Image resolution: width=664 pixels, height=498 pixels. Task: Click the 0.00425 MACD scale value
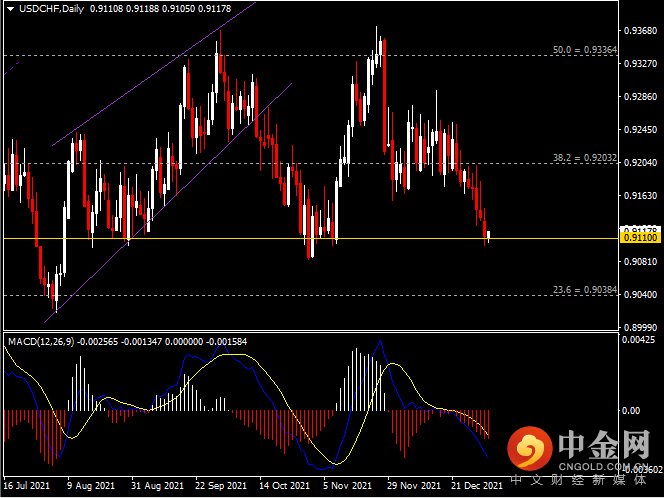click(x=641, y=340)
